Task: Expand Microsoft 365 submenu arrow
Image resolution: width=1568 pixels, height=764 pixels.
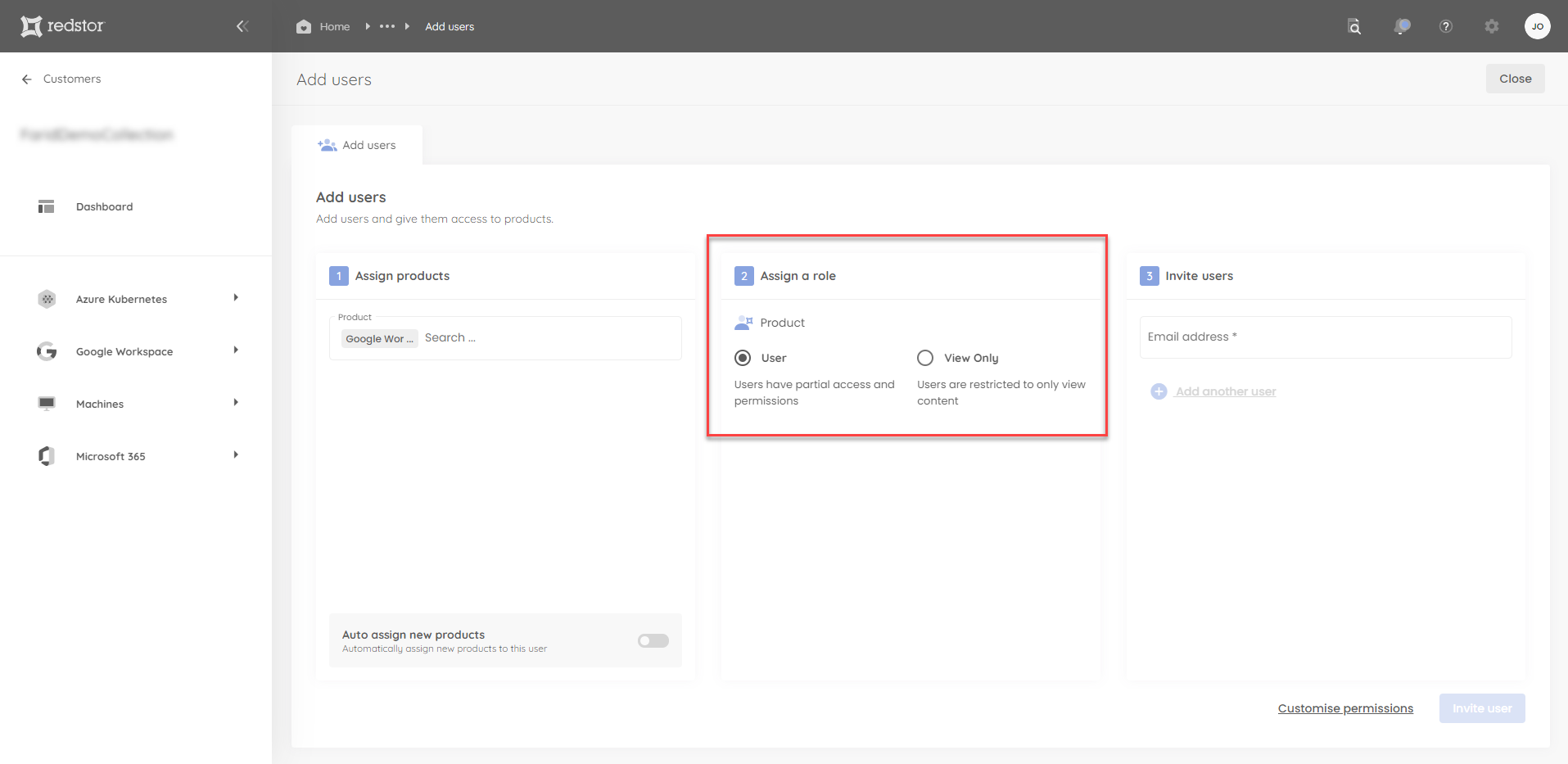Action: point(236,455)
